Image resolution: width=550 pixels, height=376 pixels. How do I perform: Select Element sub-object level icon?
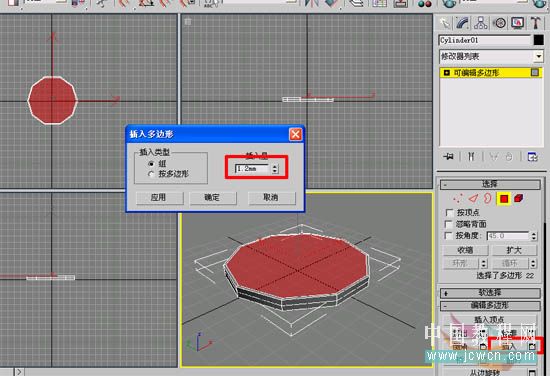[518, 199]
